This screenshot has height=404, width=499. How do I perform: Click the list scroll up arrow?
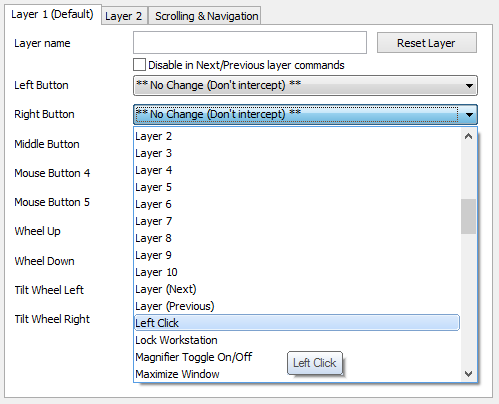tap(469, 136)
